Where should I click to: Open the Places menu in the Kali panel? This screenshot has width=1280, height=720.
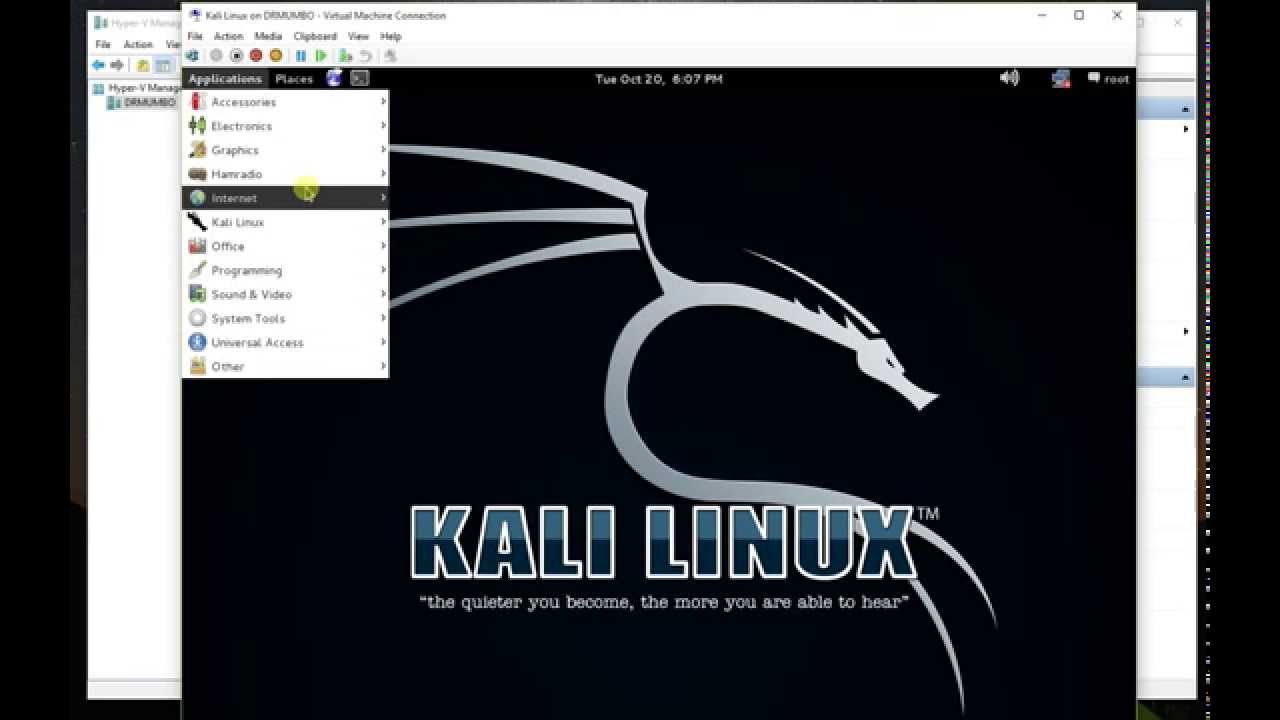tap(294, 79)
